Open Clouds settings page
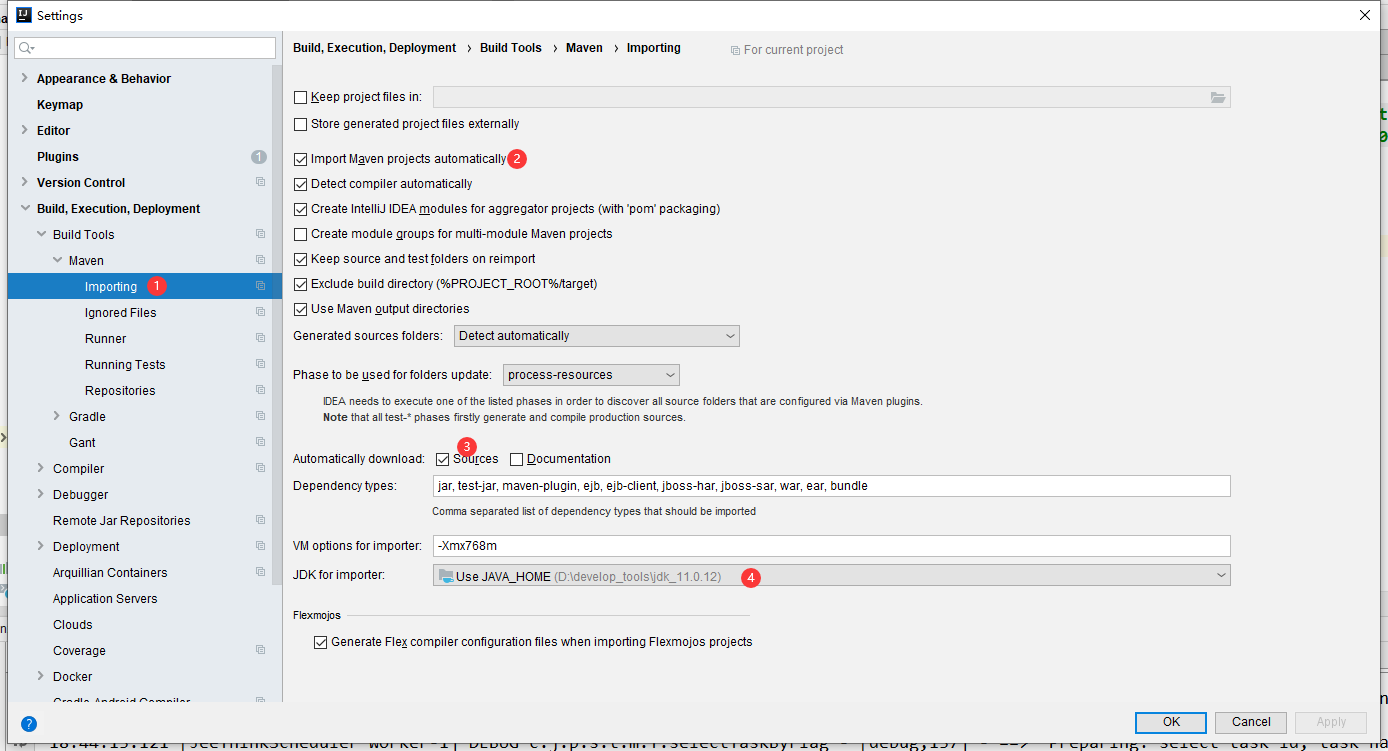Viewport: 1388px width, 751px height. click(x=72, y=625)
